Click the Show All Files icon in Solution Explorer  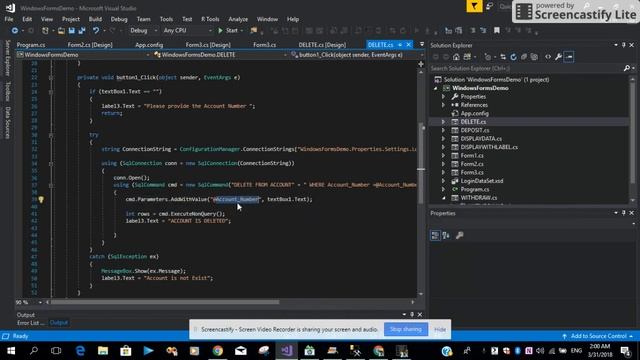pyautogui.click(x=534, y=57)
